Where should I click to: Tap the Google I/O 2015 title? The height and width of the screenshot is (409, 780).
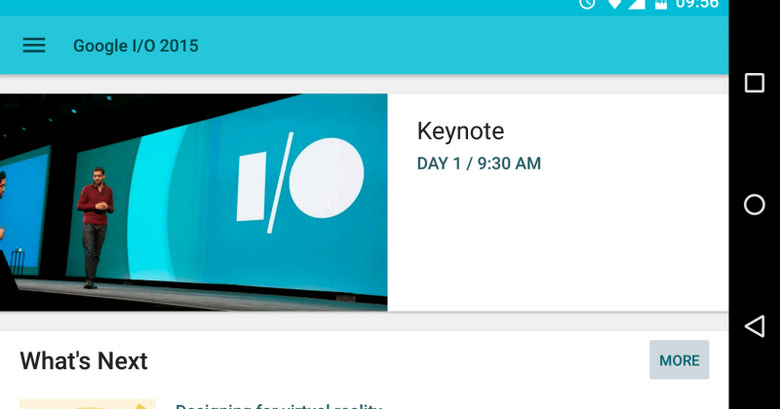(x=136, y=46)
